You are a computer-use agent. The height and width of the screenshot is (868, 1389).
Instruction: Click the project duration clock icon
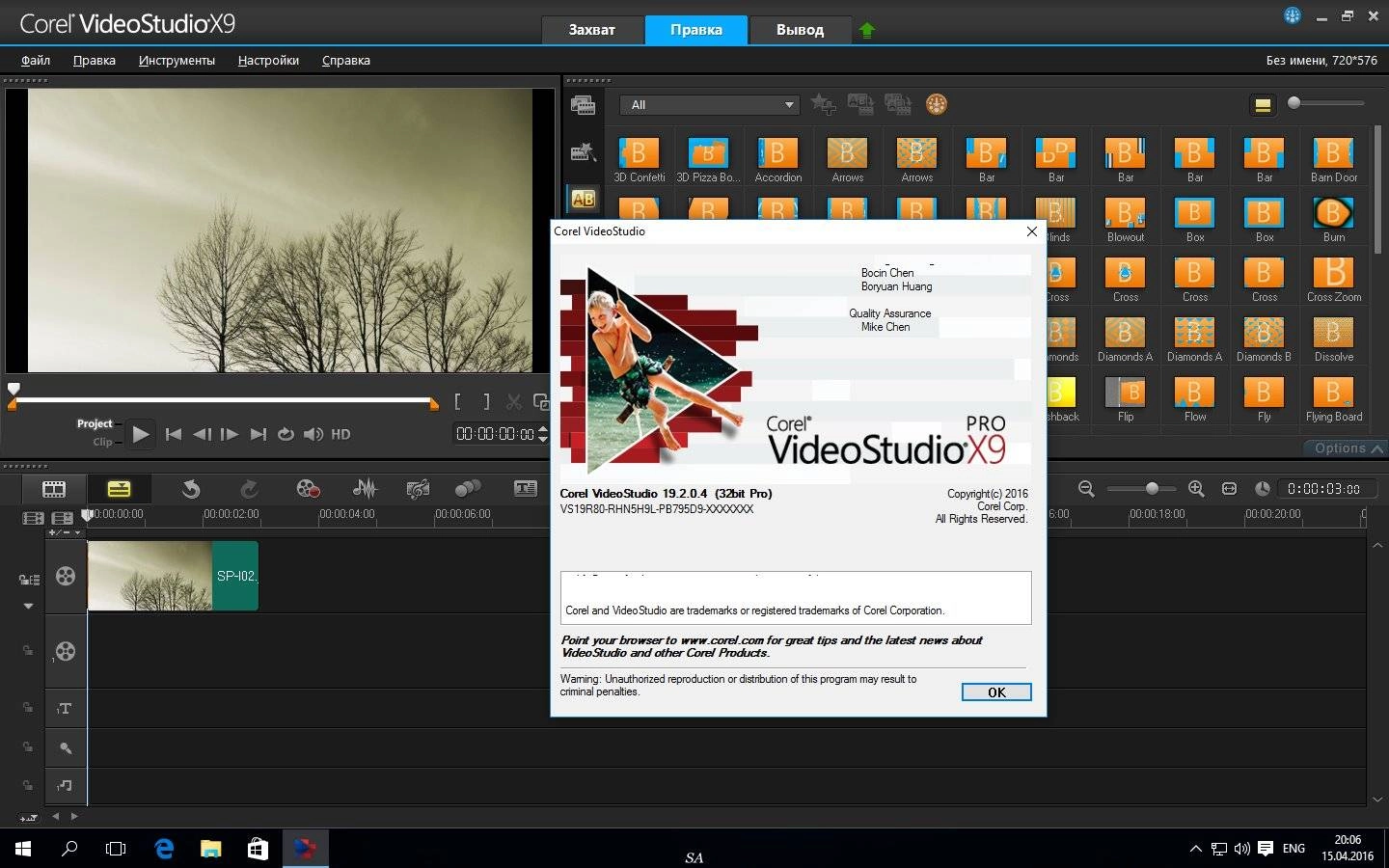click(1262, 489)
